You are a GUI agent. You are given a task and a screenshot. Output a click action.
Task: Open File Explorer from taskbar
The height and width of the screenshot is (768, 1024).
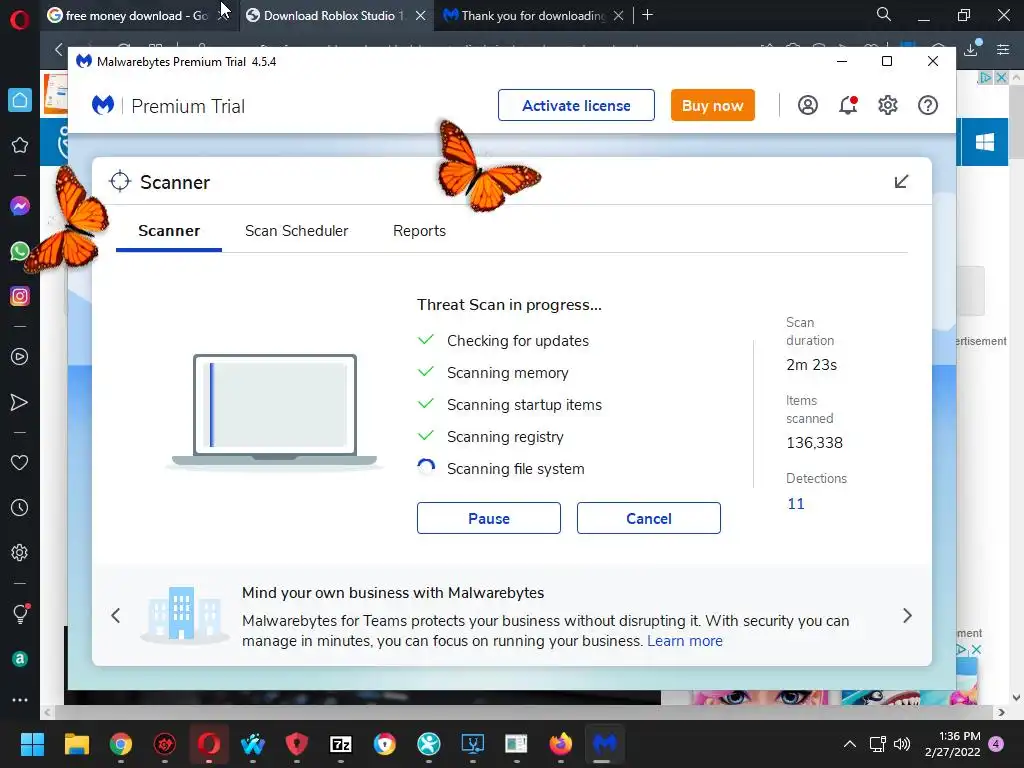[76, 744]
